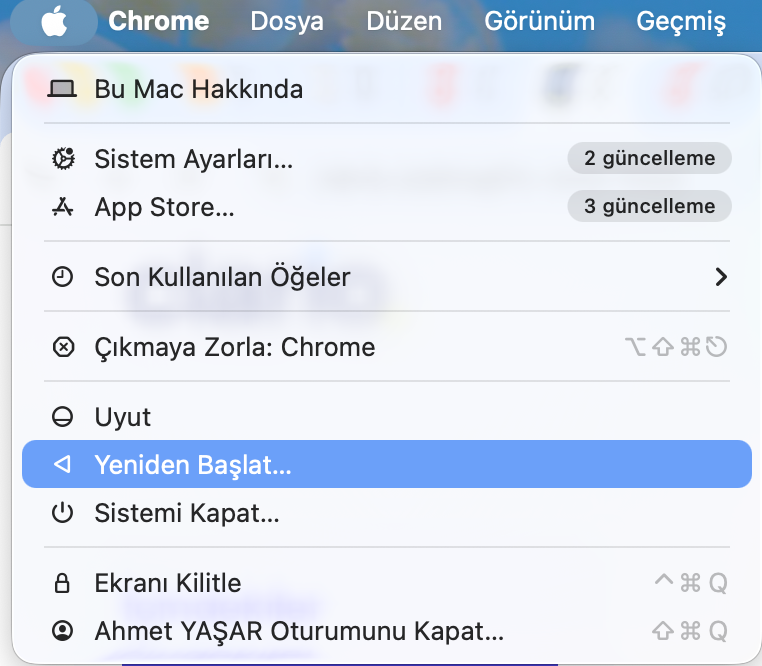762x666 pixels.
Task: Click the force-quit X circle icon
Action: point(63,347)
